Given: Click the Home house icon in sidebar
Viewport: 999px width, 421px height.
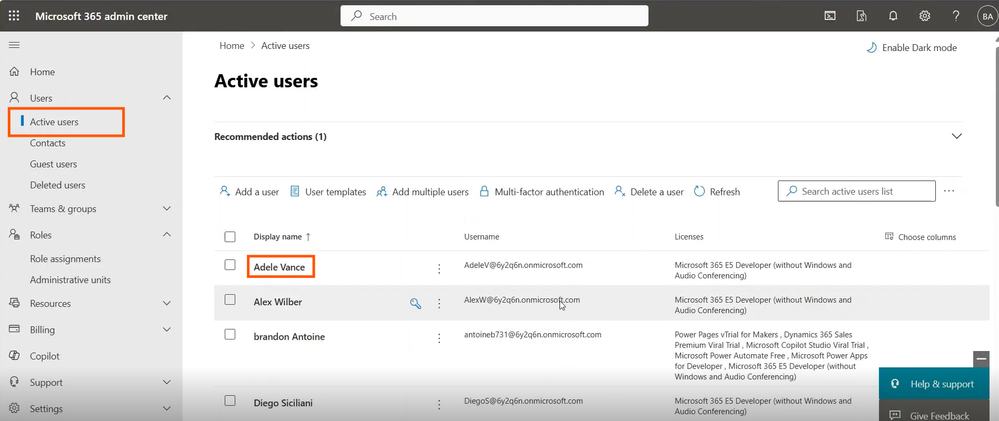Looking at the screenshot, I should (14, 72).
